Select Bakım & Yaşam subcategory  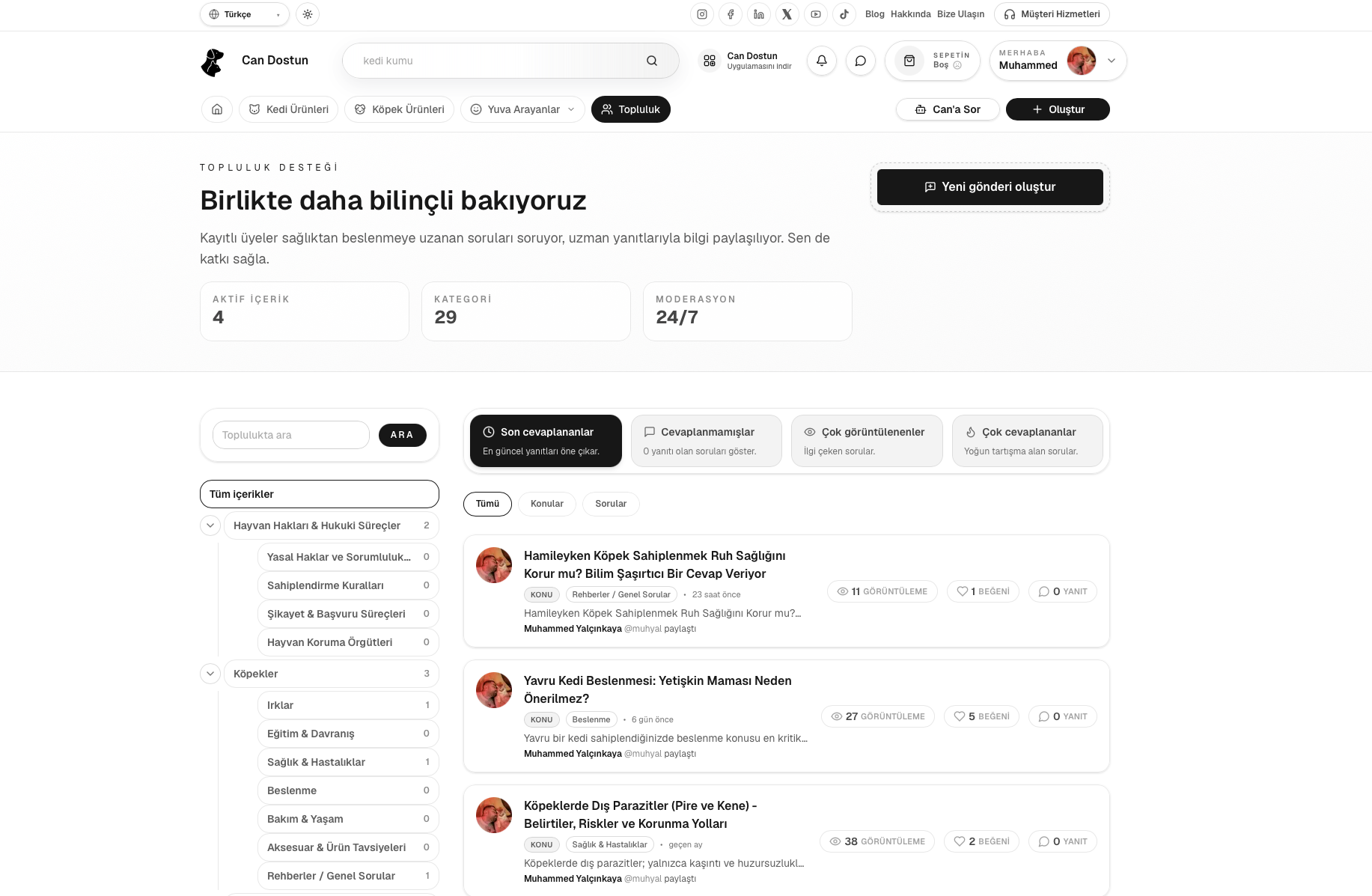(348, 819)
